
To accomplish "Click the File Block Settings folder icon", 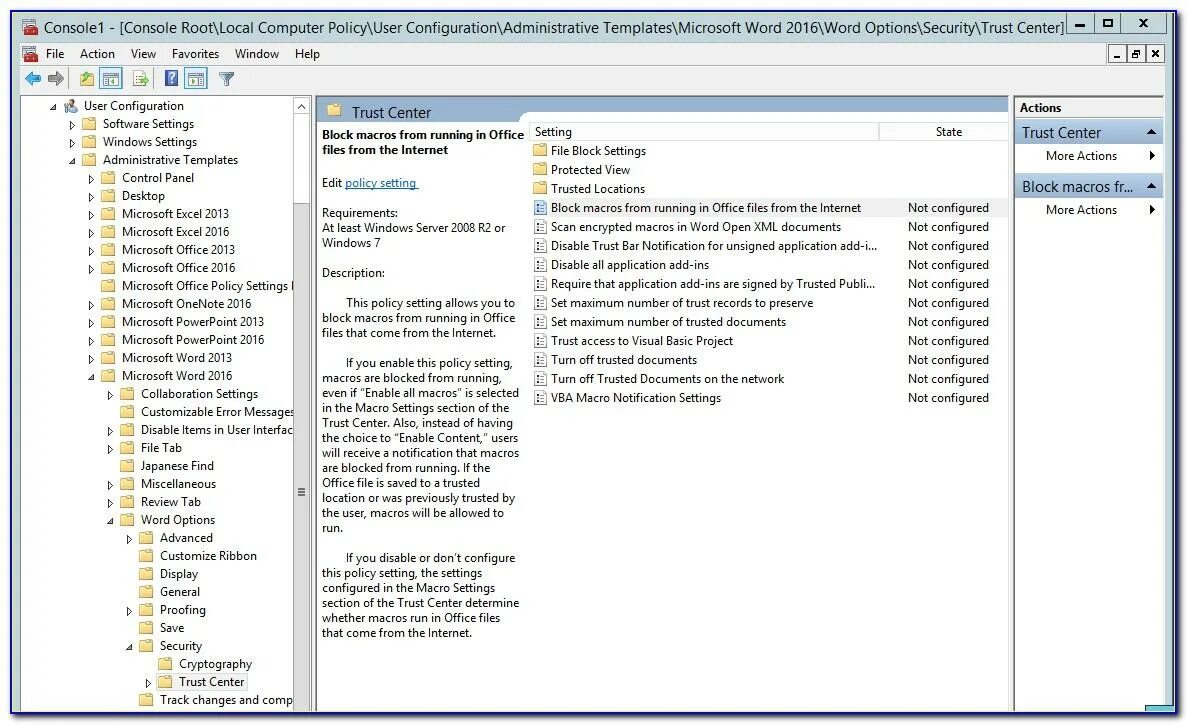I will tap(540, 151).
